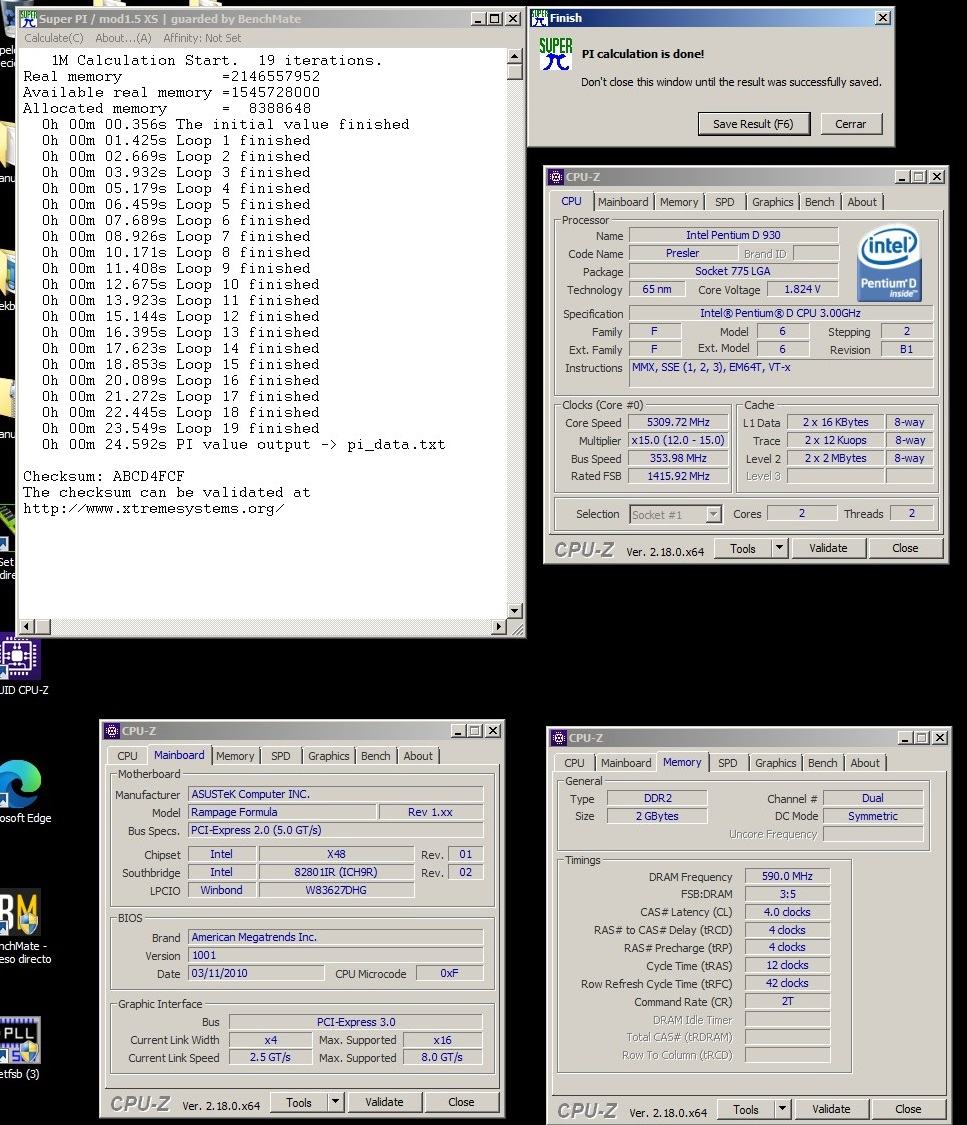Click the Loop 19 finished line
The height and width of the screenshot is (1125, 967).
coord(180,428)
